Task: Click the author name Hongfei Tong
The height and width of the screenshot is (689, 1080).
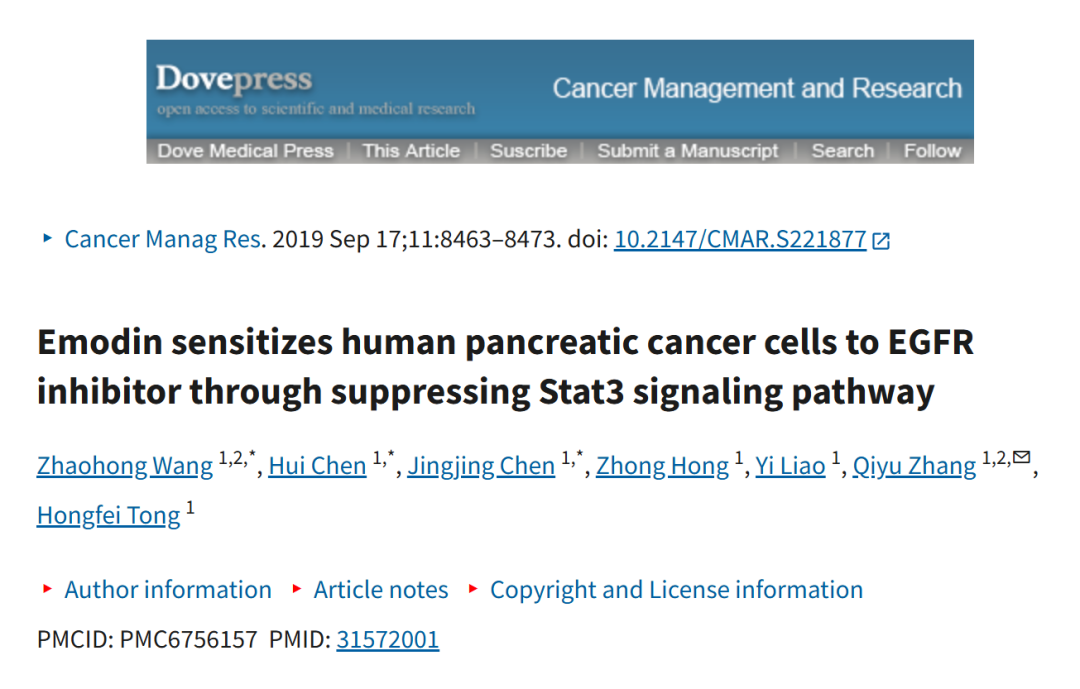Action: [108, 515]
